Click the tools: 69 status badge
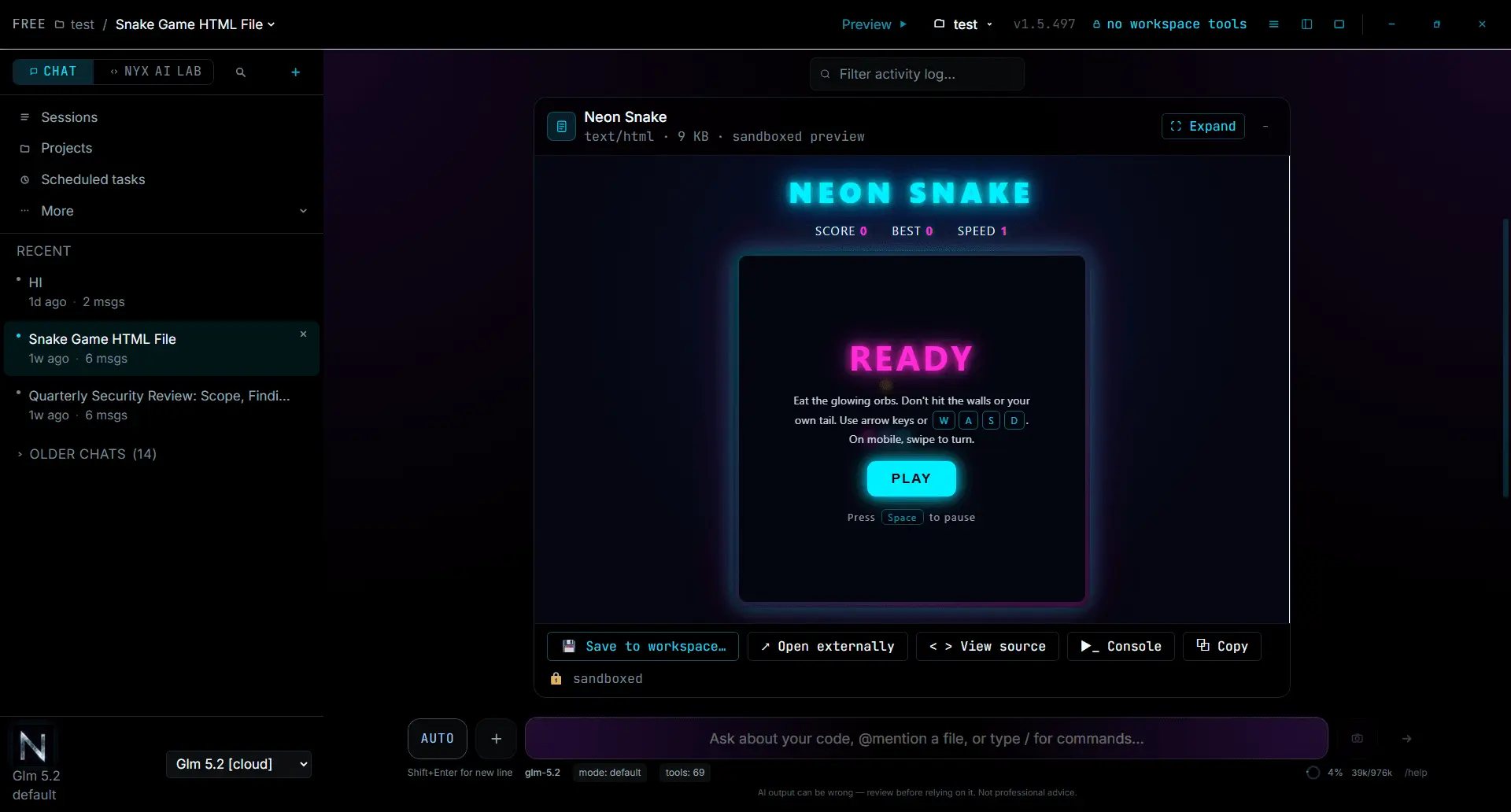This screenshot has height=812, width=1511. tap(685, 773)
